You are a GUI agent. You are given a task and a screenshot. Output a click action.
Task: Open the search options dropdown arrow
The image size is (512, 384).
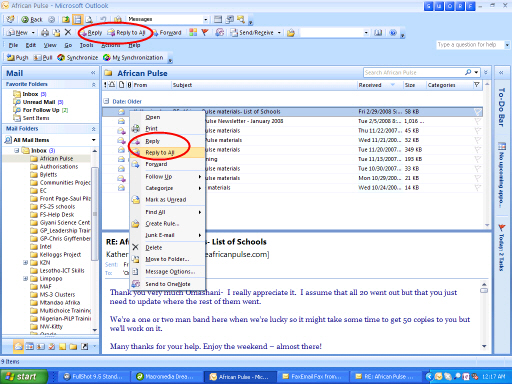[x=476, y=72]
